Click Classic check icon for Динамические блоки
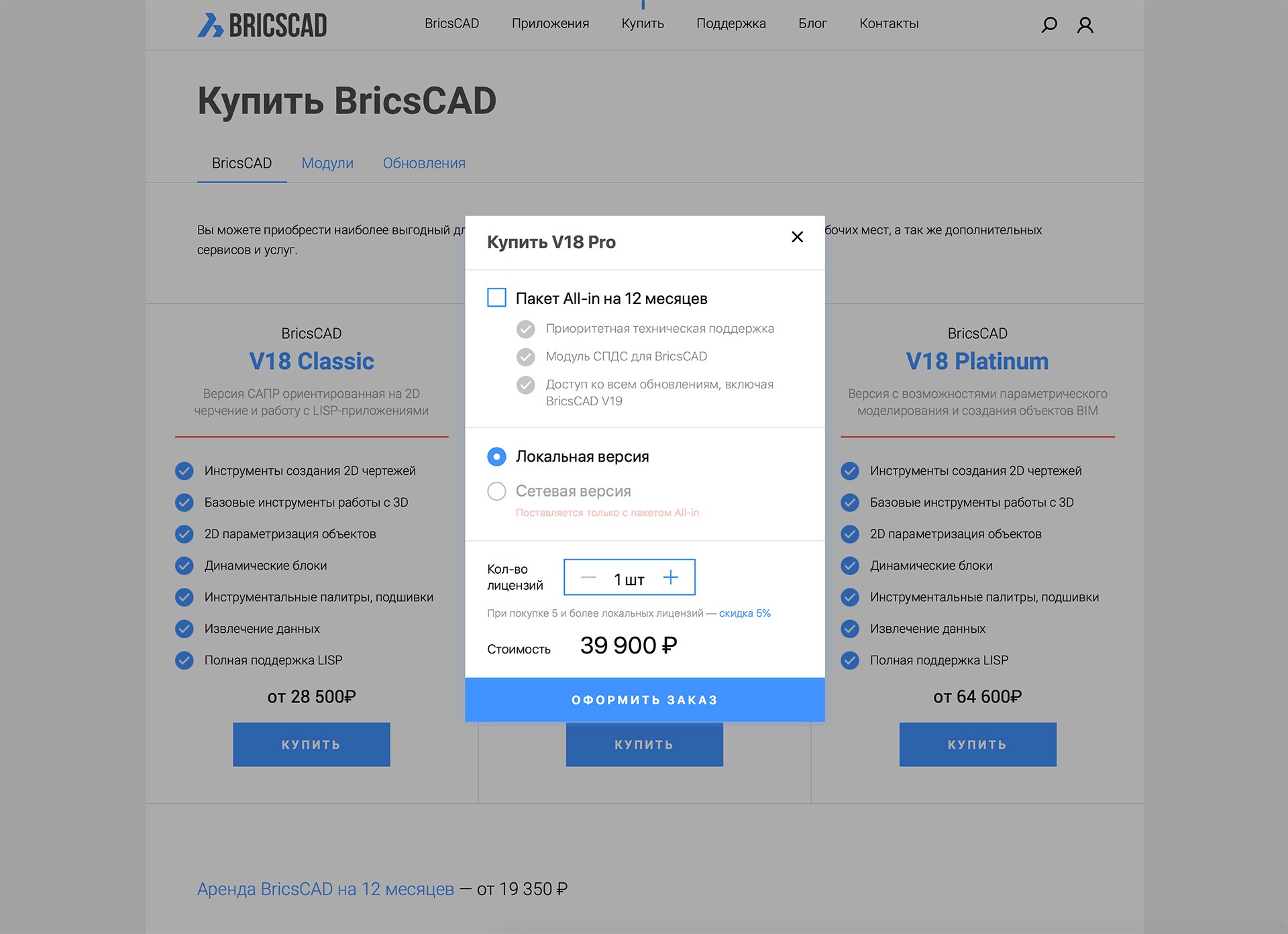Screen dimensions: 1288x934 184,566
